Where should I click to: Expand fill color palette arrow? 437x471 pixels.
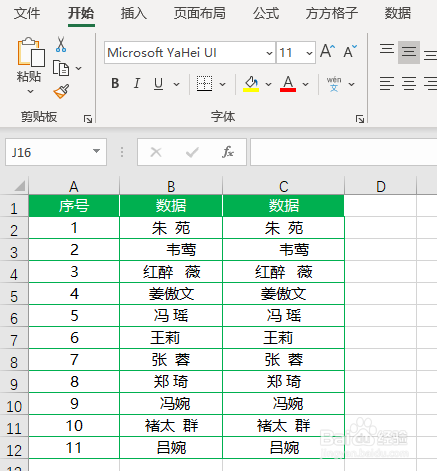tap(268, 84)
